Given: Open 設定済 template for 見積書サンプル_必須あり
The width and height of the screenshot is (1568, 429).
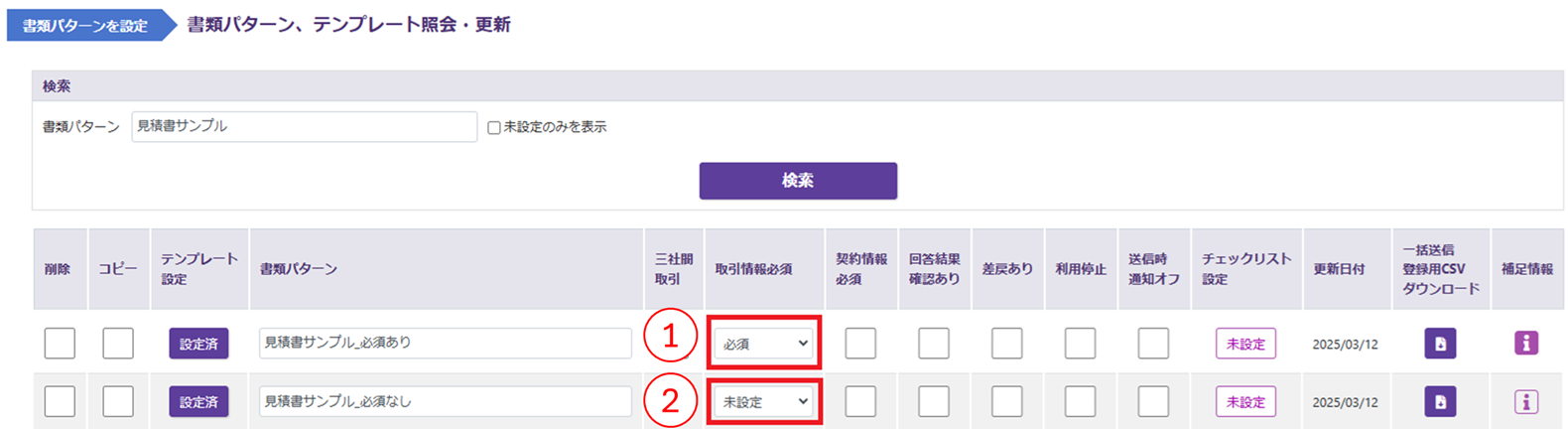Looking at the screenshot, I should 198,344.
